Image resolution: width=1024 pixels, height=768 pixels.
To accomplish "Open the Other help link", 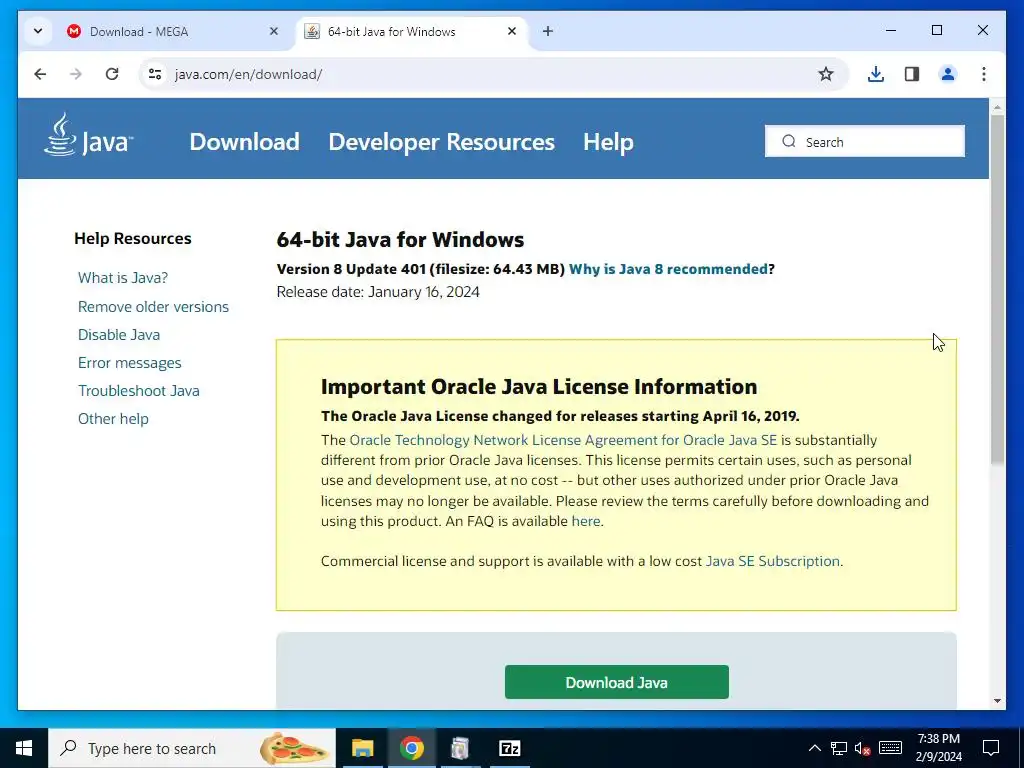I will [113, 419].
